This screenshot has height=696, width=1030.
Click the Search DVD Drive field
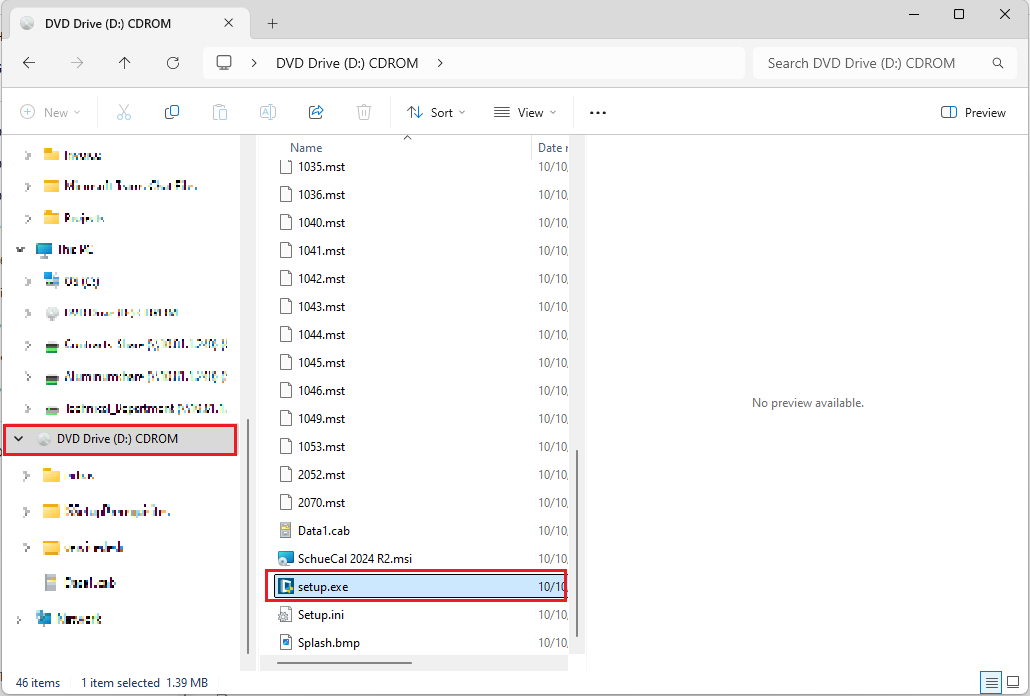point(870,63)
